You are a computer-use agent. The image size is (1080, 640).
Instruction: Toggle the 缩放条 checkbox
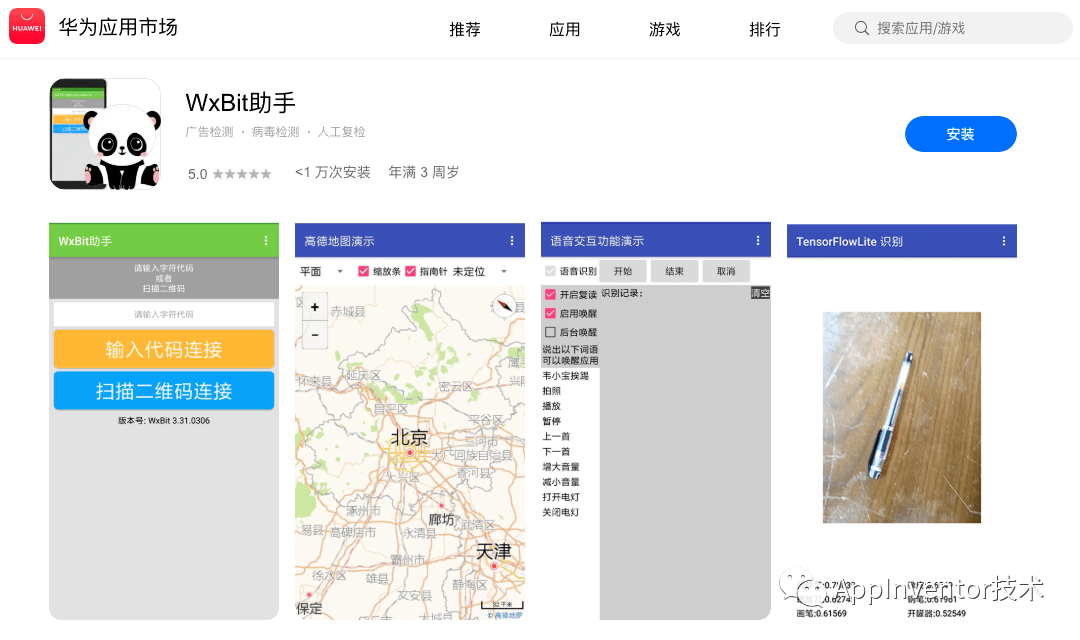point(363,271)
